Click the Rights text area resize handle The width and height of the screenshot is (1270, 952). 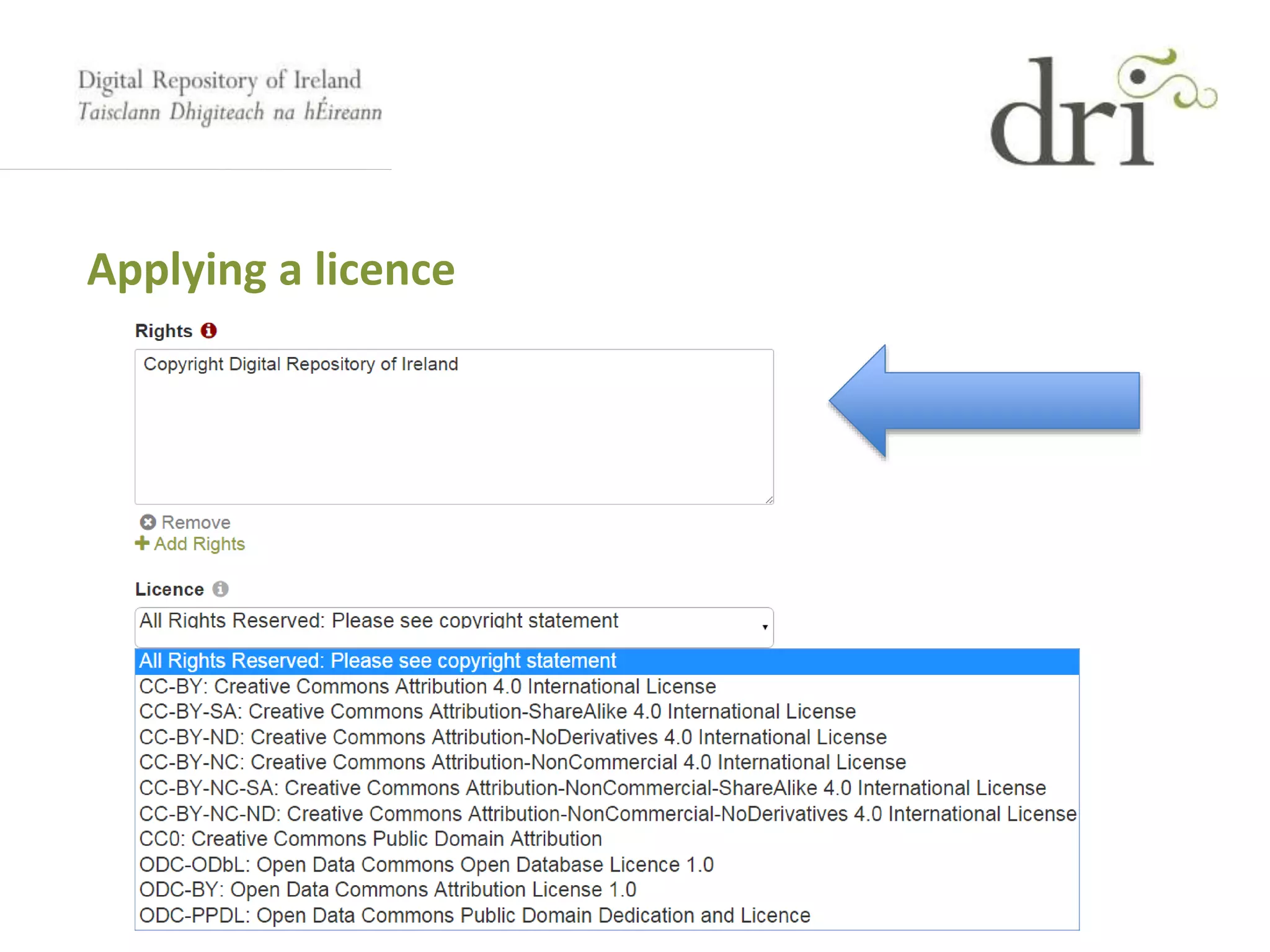(769, 500)
